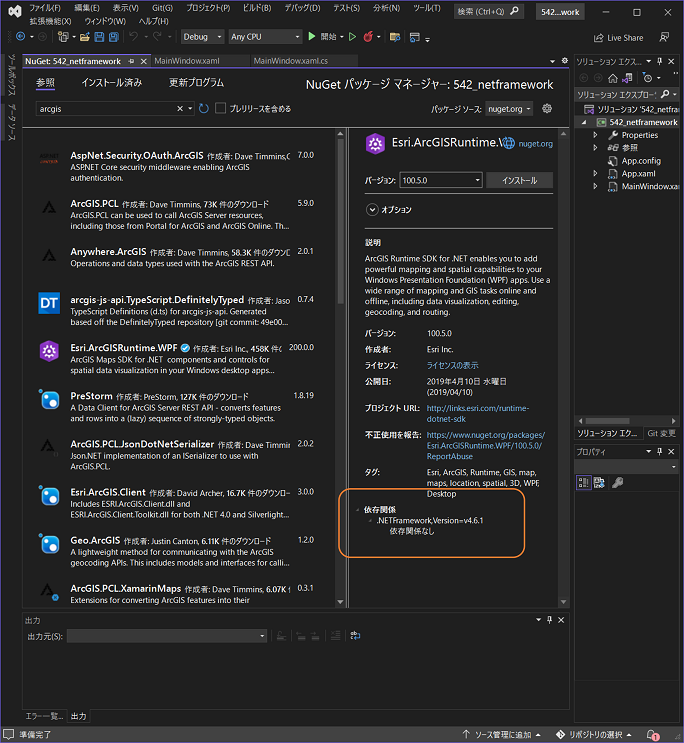Switch to the MainWindow.xaml.cs document tab
Viewport: 684px width, 743px height.
point(291,61)
